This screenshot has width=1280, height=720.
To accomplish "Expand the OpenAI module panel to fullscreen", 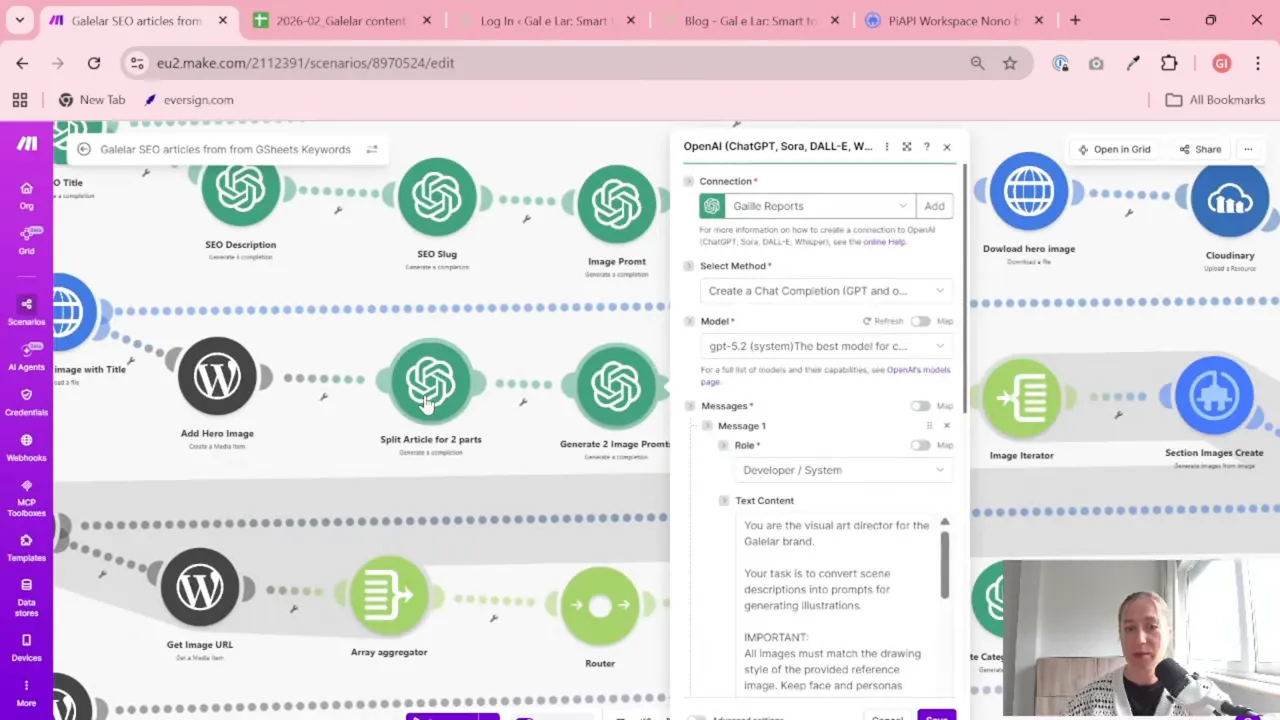I will 907,147.
